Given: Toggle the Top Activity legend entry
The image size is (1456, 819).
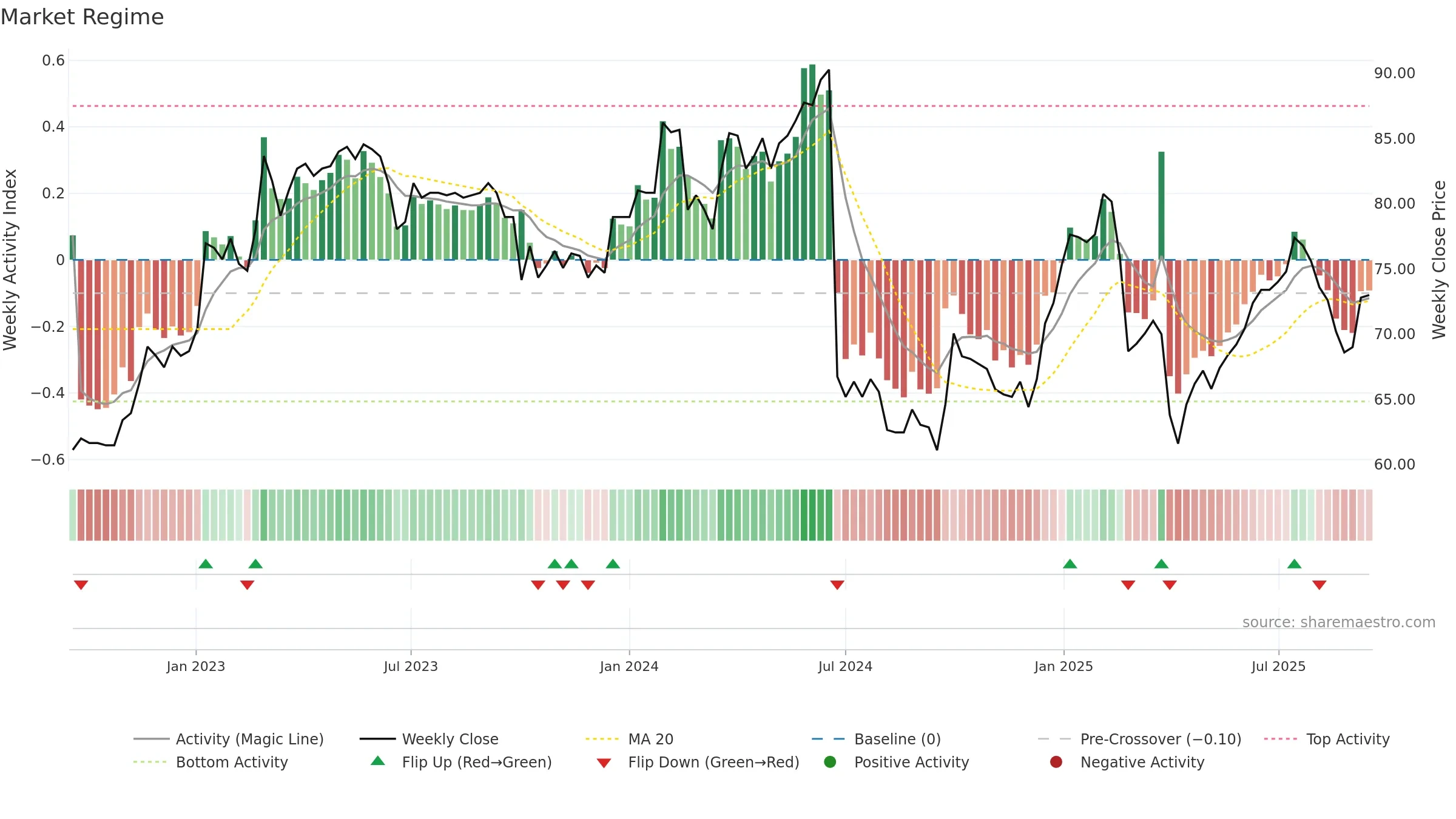Looking at the screenshot, I should click(1327, 739).
